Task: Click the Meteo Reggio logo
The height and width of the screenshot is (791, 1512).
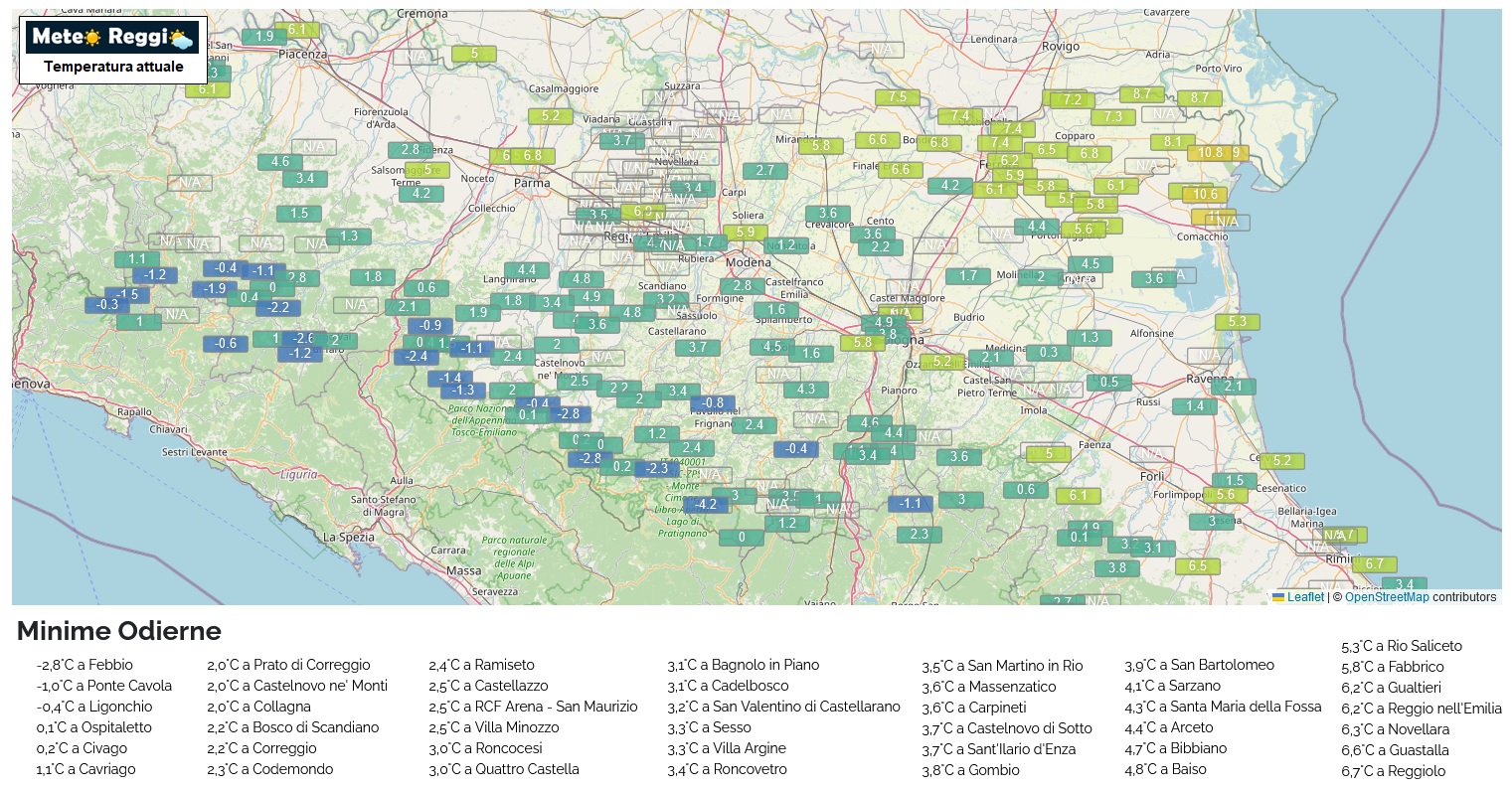Action: point(111,38)
